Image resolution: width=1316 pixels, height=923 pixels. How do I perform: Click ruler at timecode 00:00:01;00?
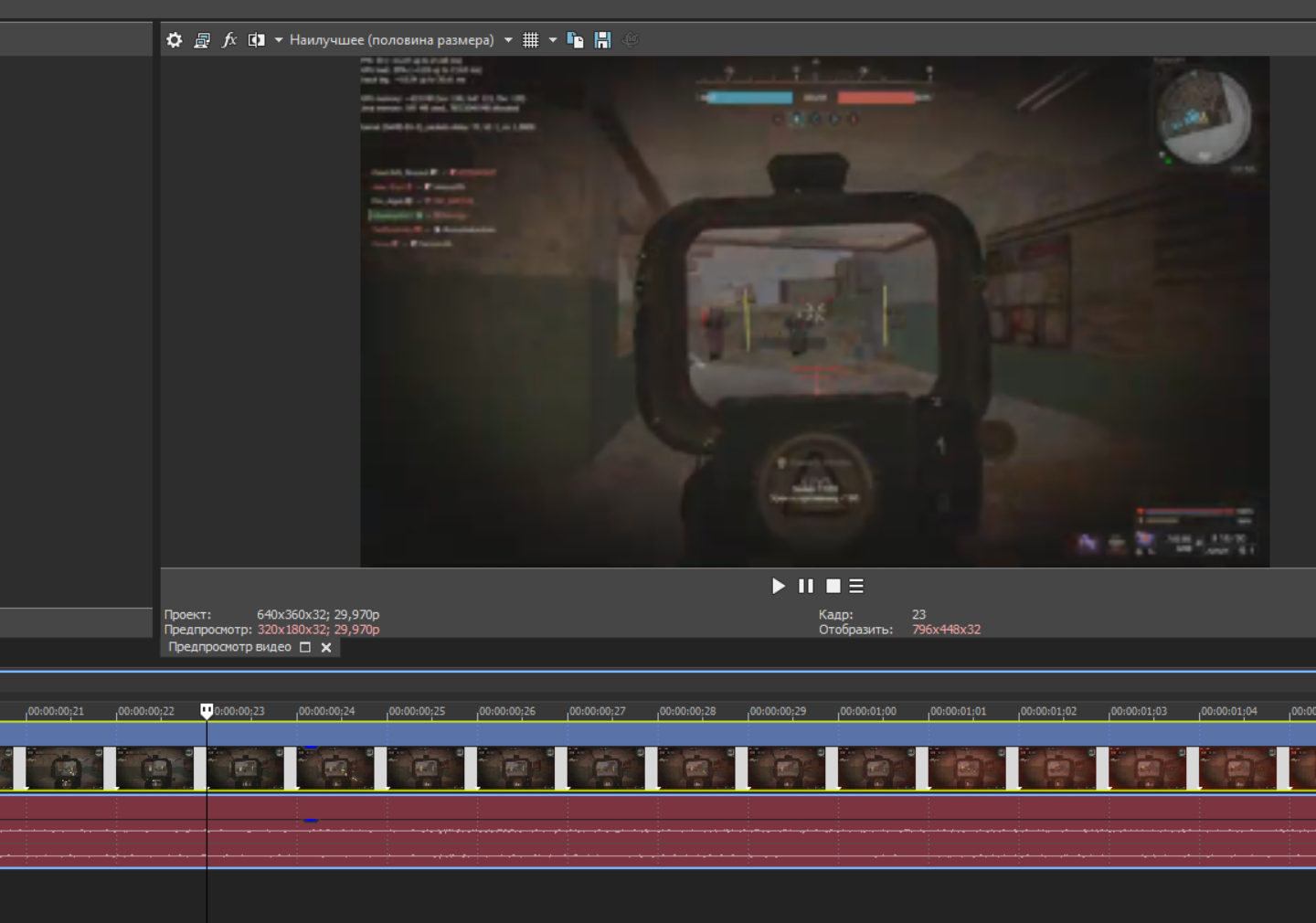[x=868, y=711]
